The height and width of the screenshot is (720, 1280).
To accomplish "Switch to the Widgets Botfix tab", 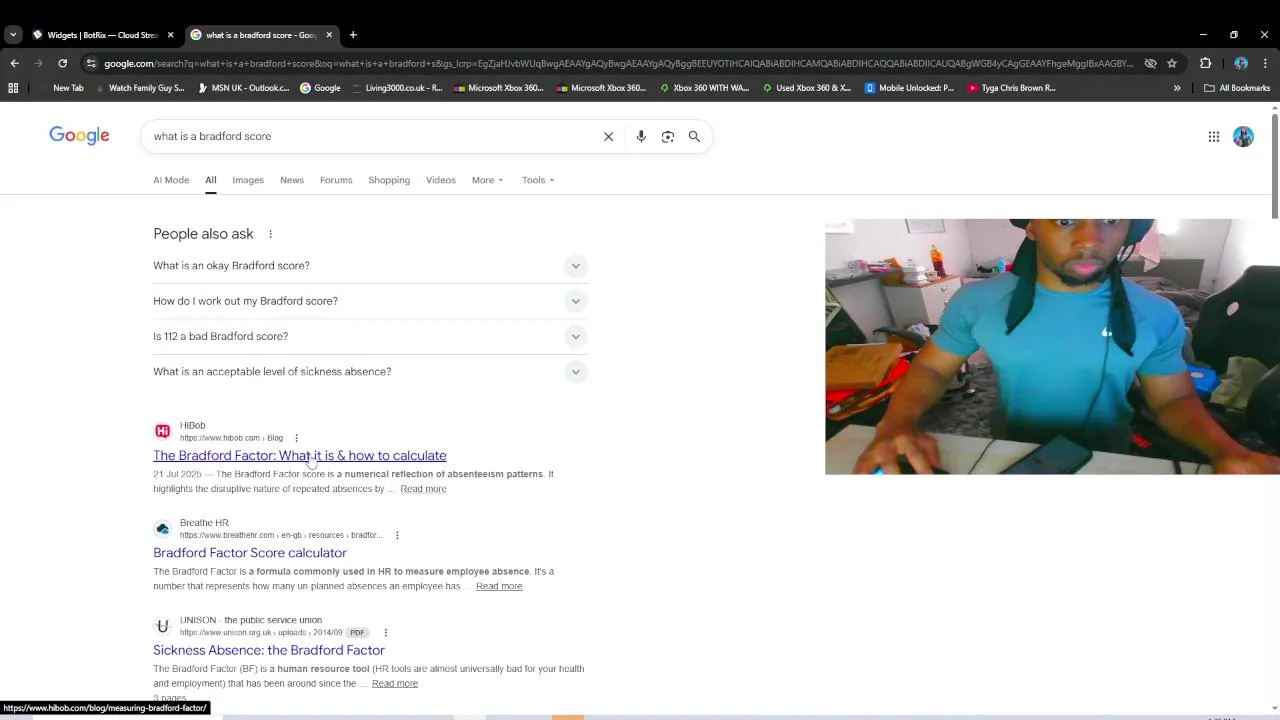I will point(103,35).
